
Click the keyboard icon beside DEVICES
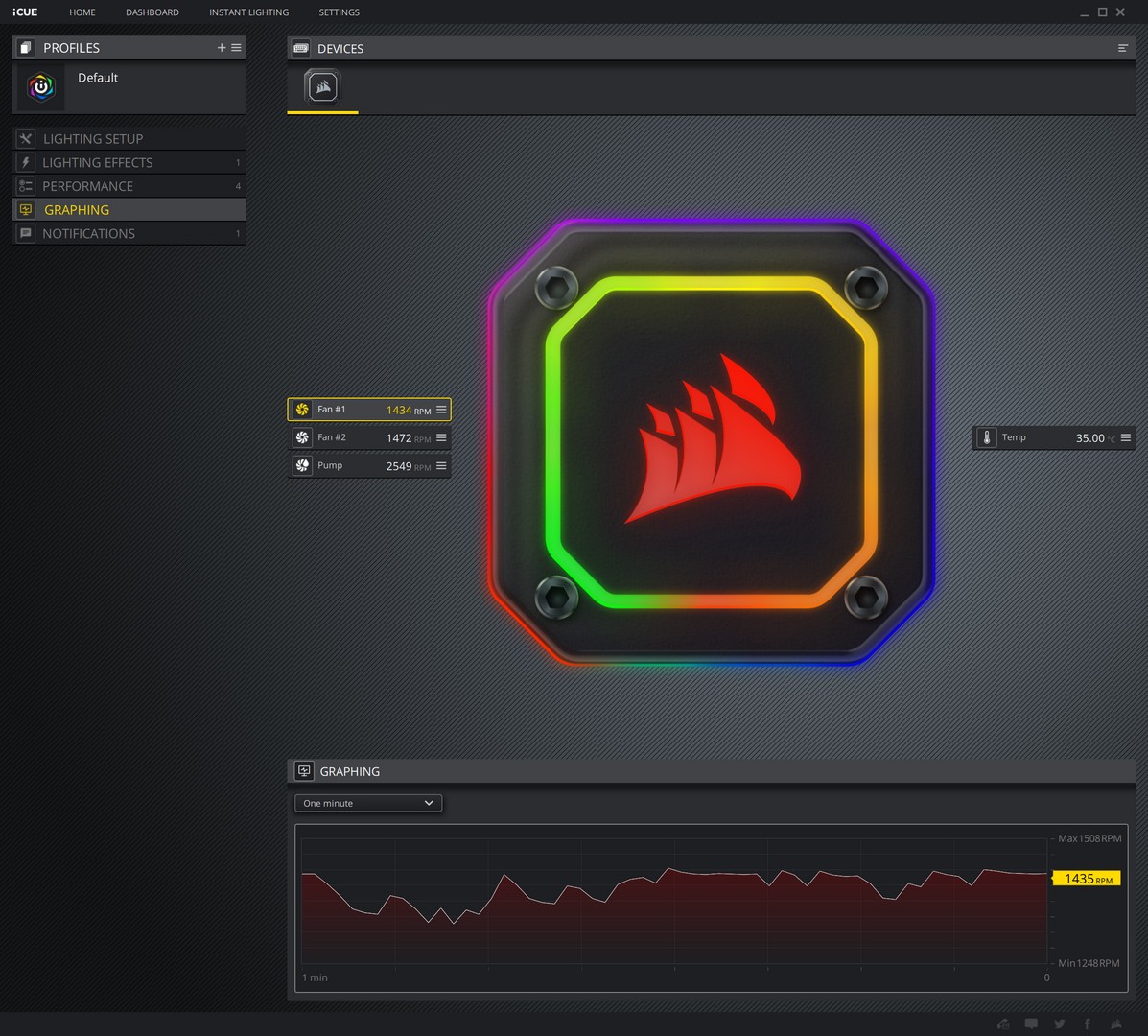(300, 48)
